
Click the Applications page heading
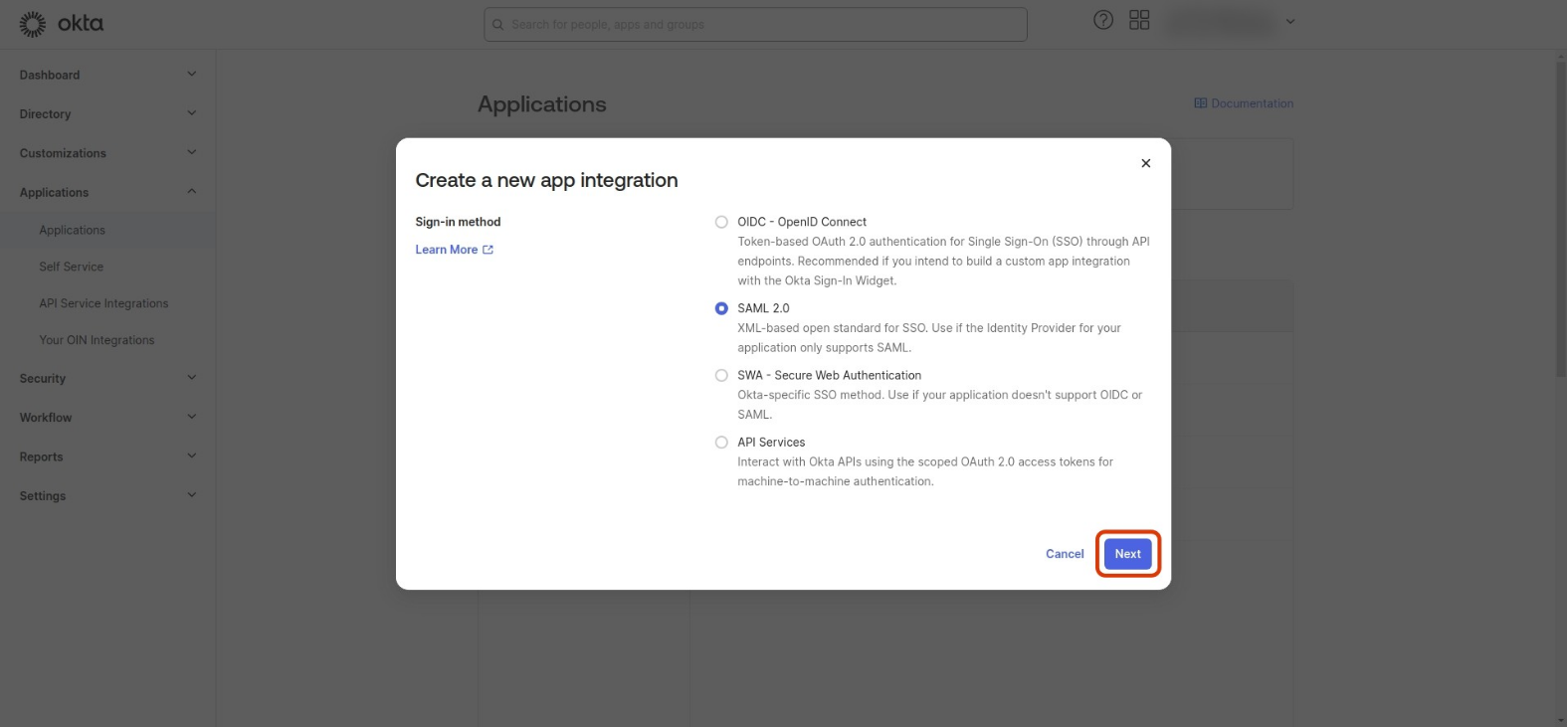[542, 104]
